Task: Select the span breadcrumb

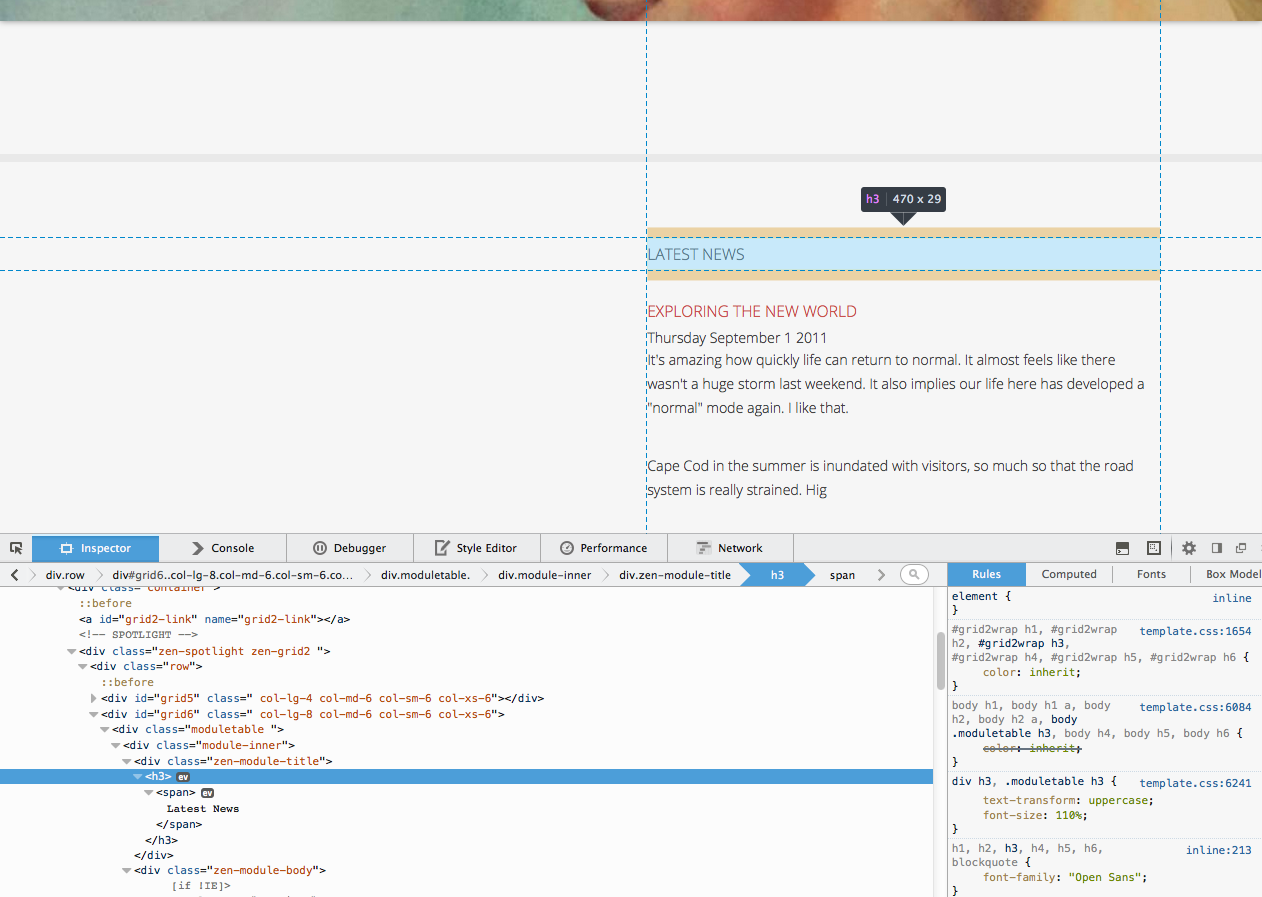Action: coord(842,575)
